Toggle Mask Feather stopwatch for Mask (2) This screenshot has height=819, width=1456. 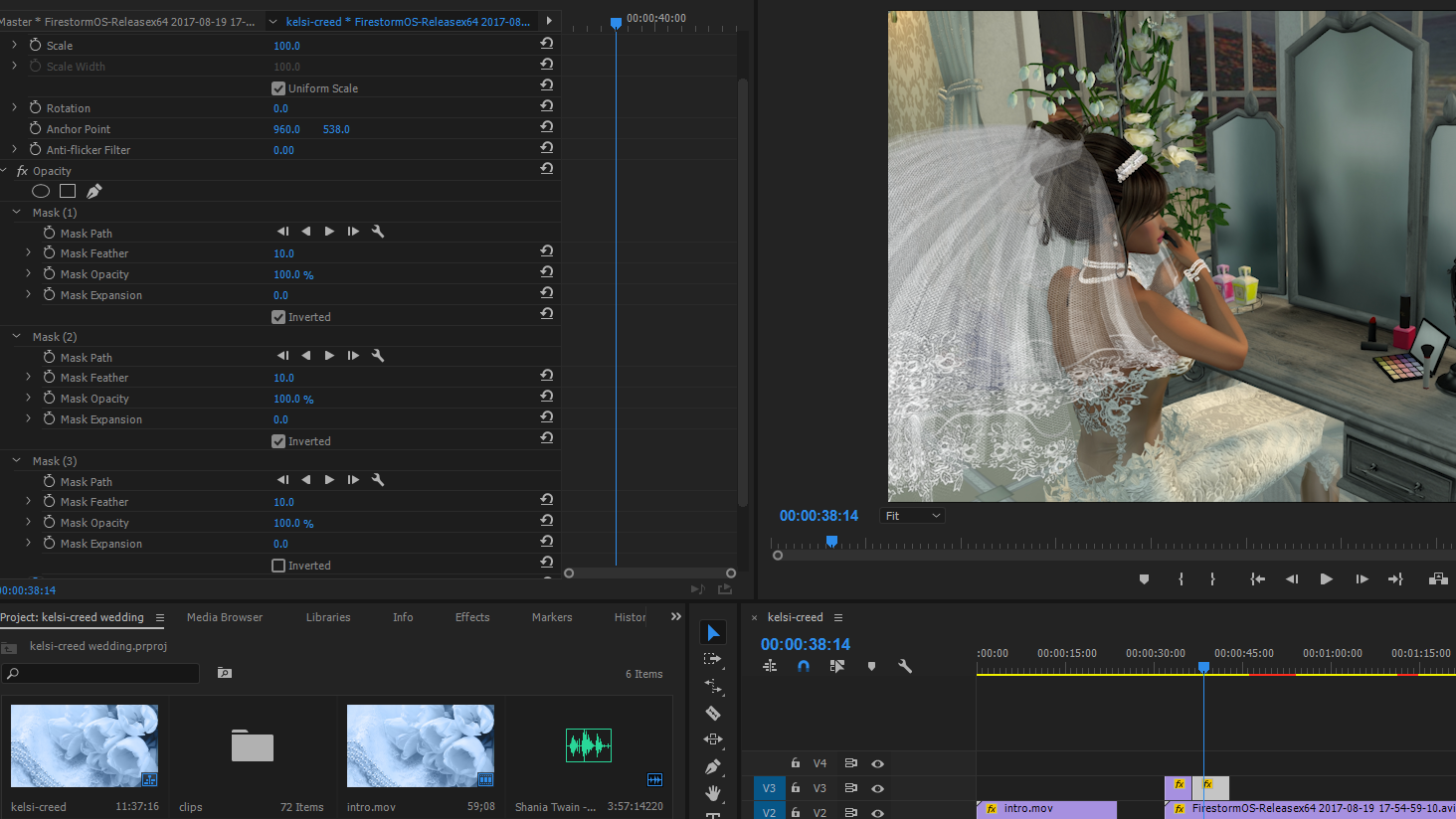(49, 377)
